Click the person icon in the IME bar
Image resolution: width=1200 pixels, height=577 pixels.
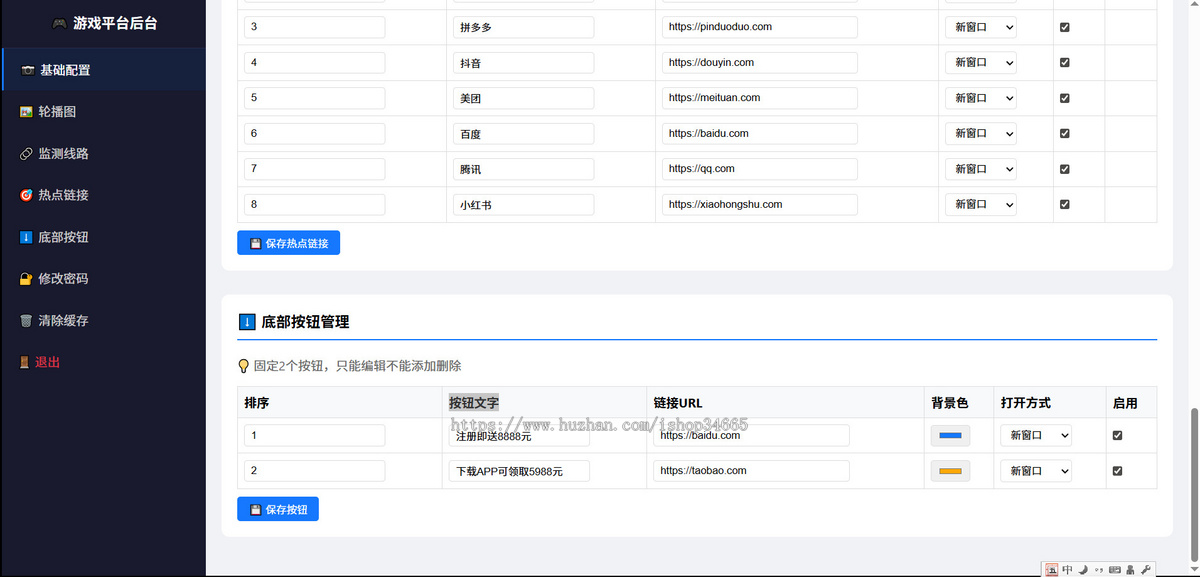tap(1130, 569)
